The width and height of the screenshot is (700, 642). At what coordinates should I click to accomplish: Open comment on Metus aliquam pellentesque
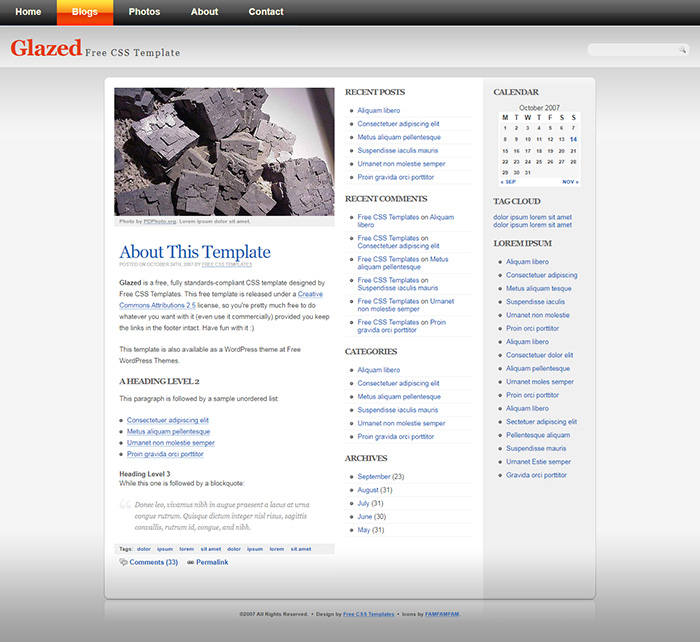(x=403, y=263)
